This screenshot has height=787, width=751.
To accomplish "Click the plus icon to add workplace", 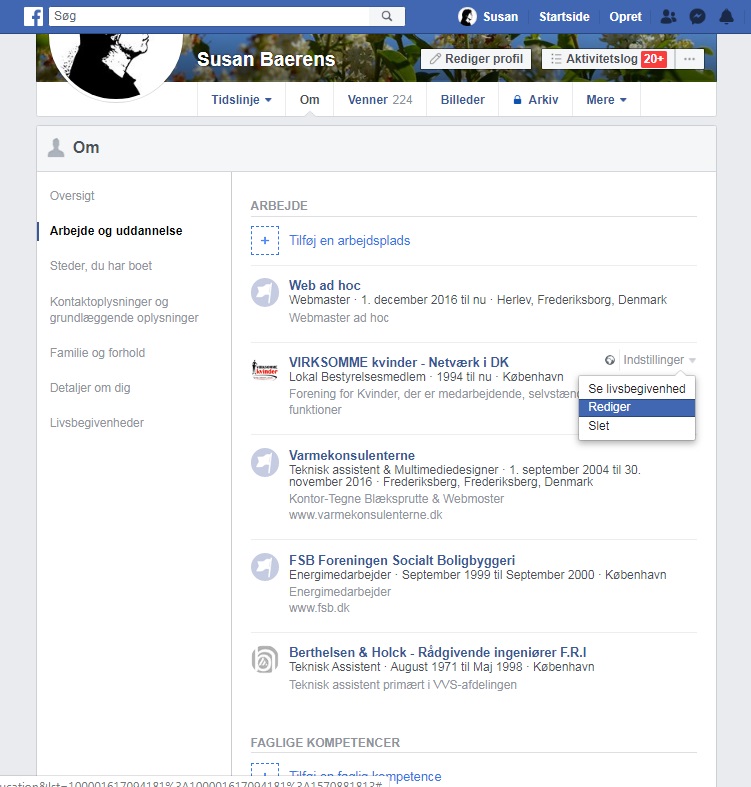I will [x=265, y=240].
